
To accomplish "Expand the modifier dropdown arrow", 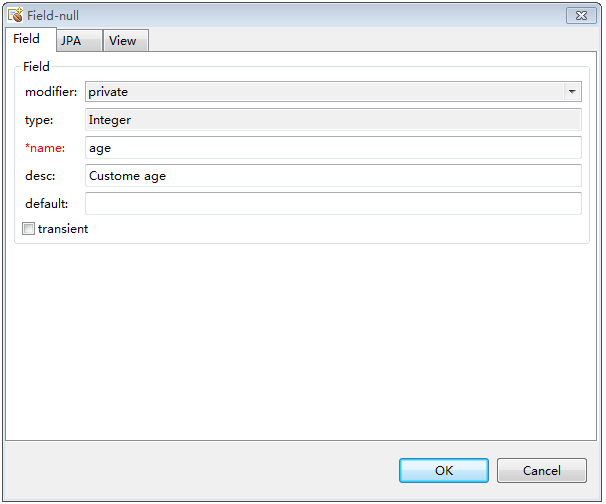I will pyautogui.click(x=572, y=92).
